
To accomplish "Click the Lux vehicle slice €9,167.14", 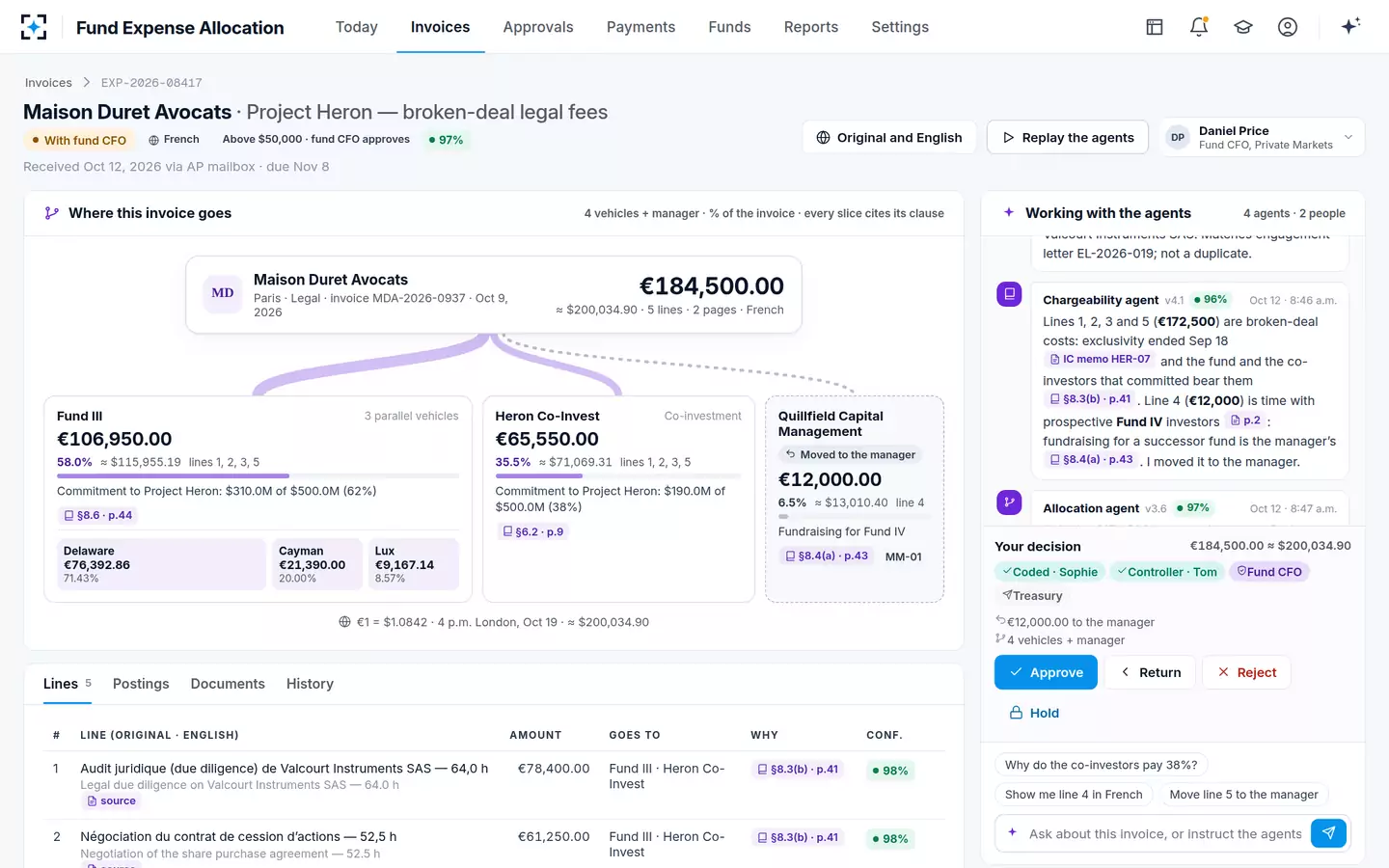I will point(413,564).
